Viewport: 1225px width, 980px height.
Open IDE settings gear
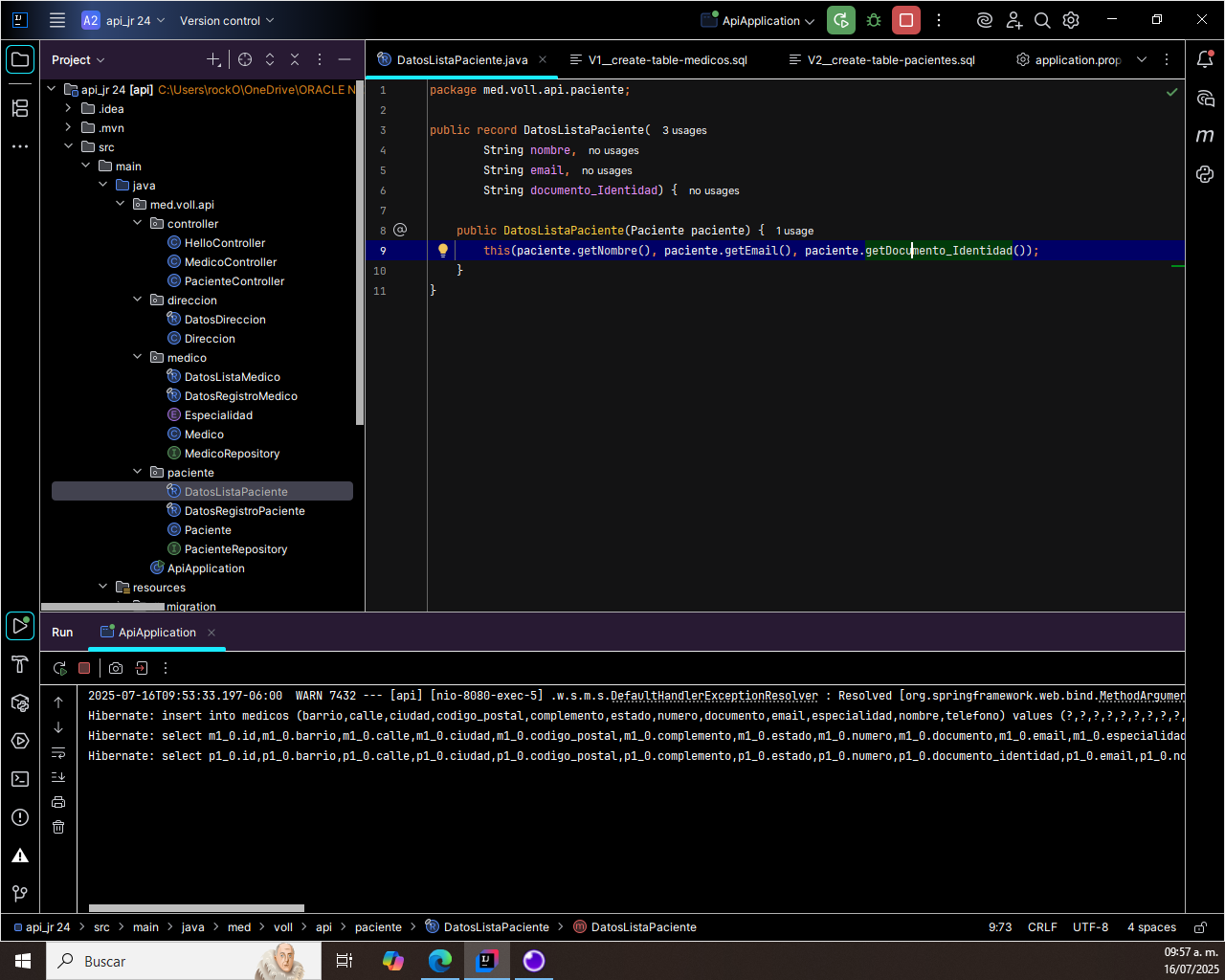pos(1071,20)
